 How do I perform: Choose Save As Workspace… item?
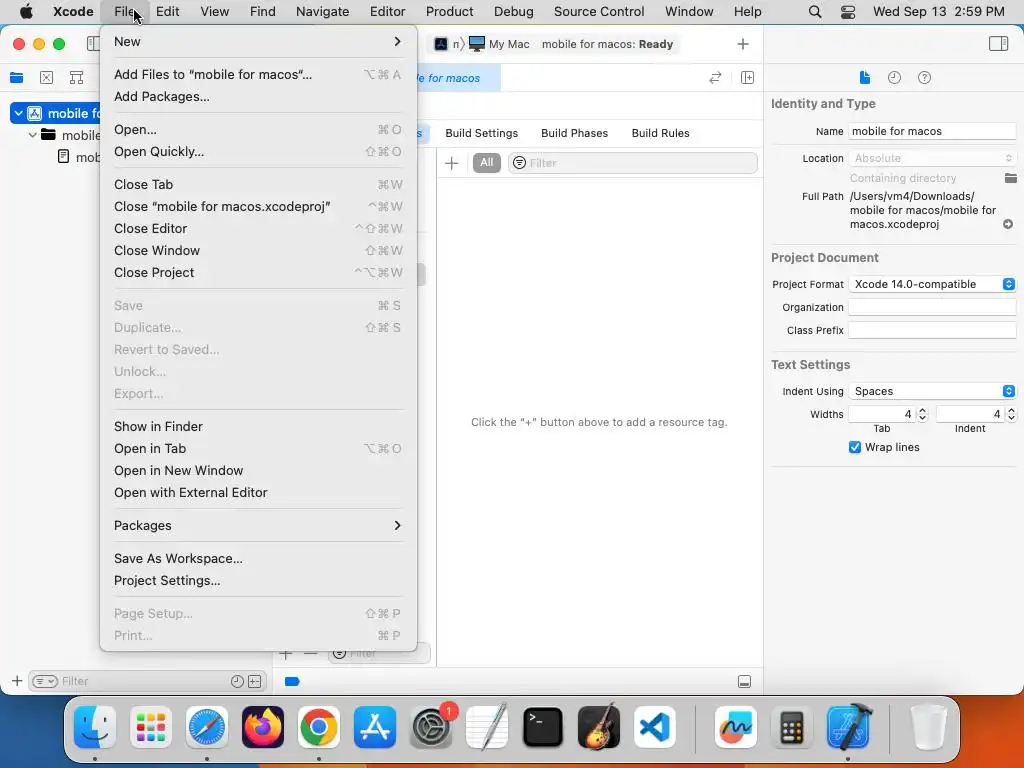coord(258,558)
